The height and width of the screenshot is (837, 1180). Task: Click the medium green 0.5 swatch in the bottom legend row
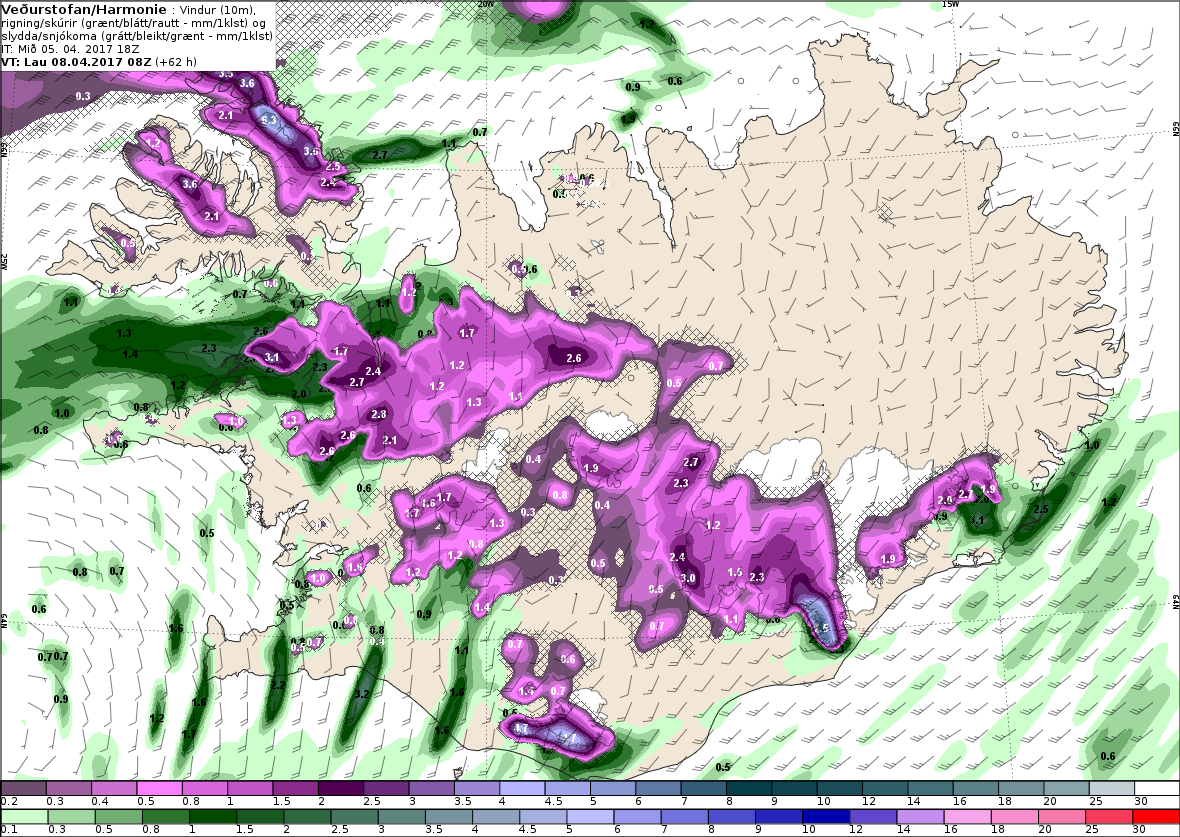[119, 817]
